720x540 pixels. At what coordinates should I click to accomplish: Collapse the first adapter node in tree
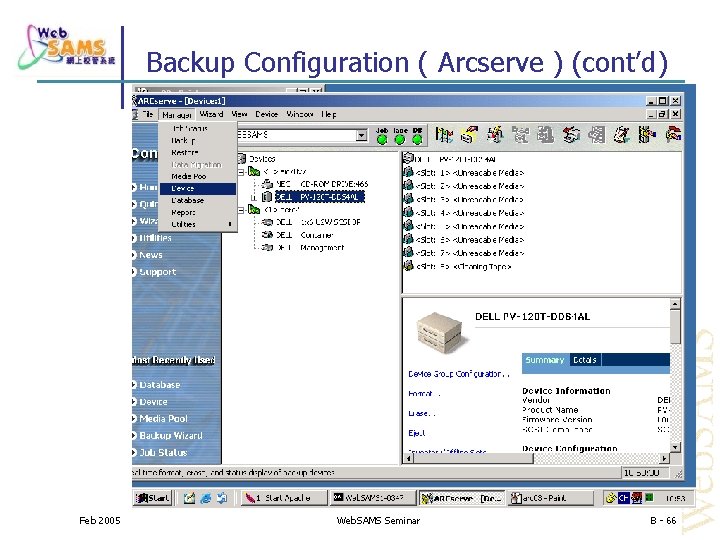[x=241, y=172]
